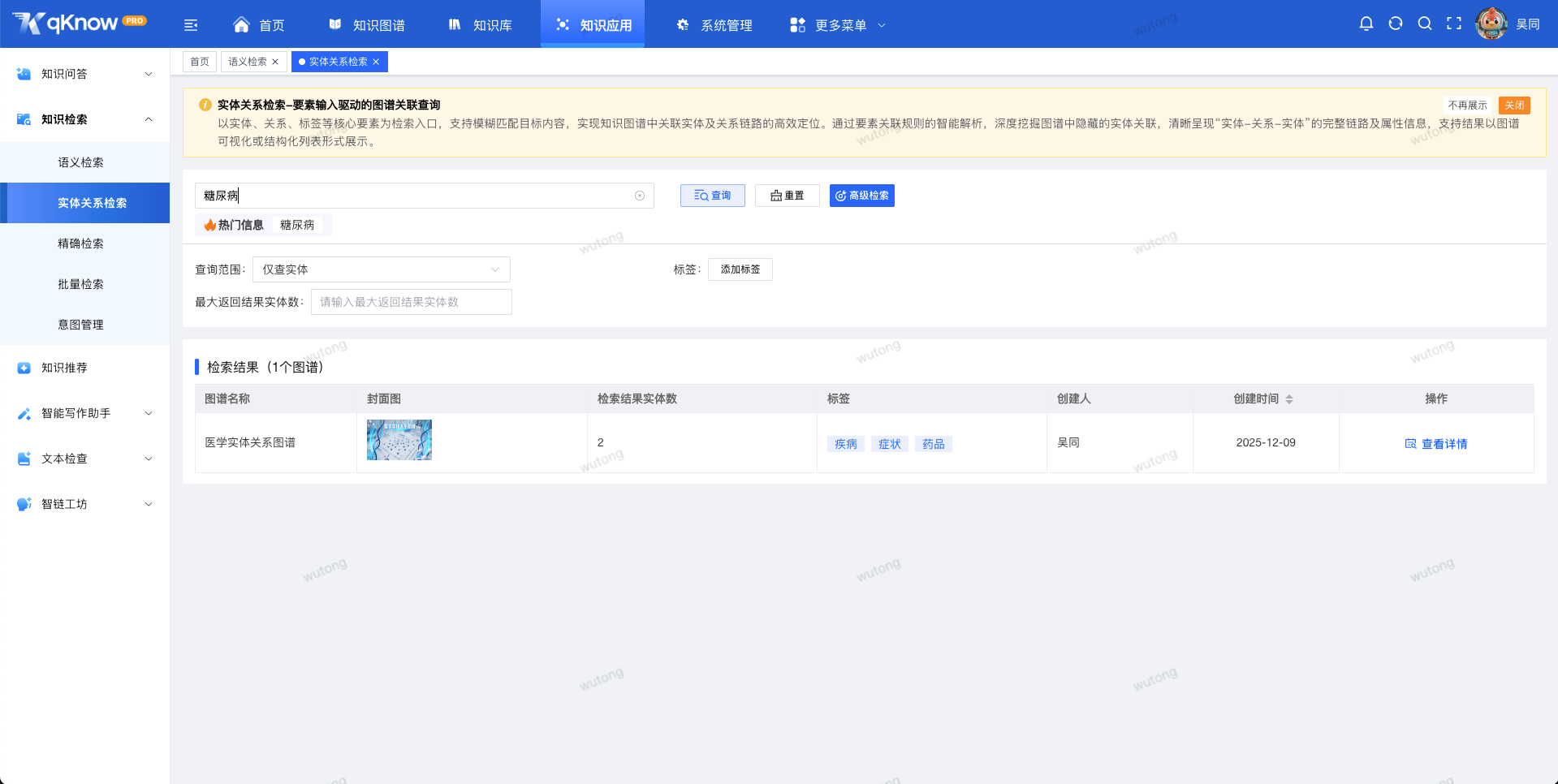
Task: Click the 高级检索 button
Action: pos(861,195)
